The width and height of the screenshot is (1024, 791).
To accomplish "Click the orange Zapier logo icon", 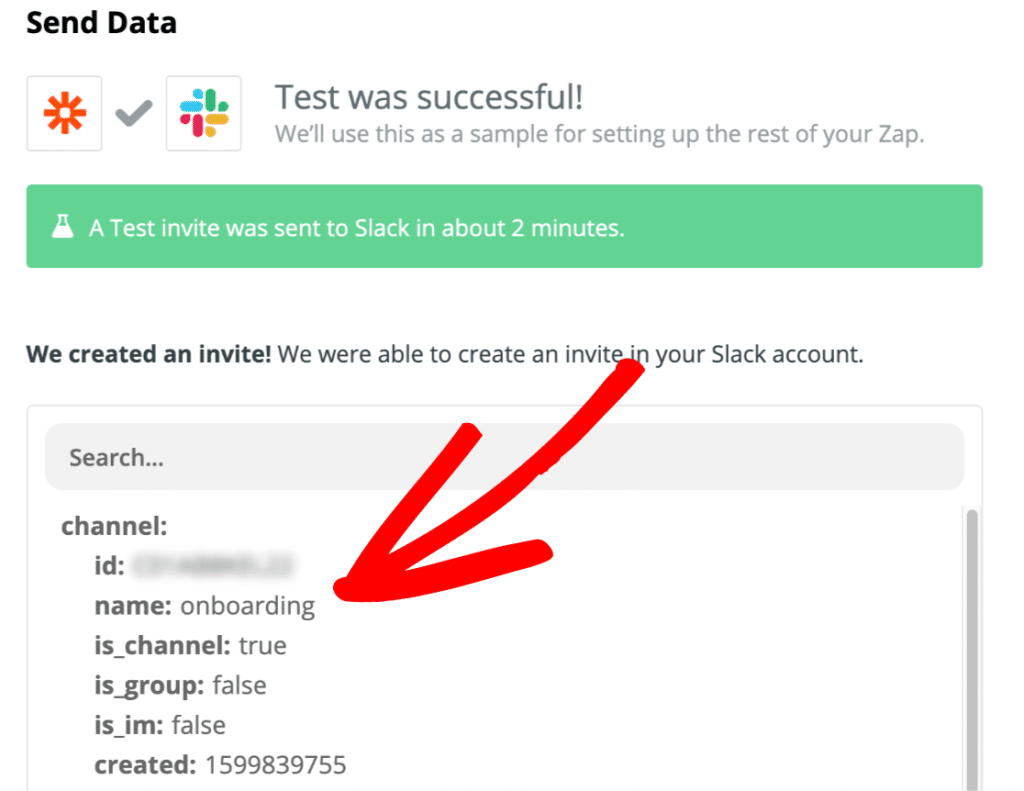I will point(64,113).
